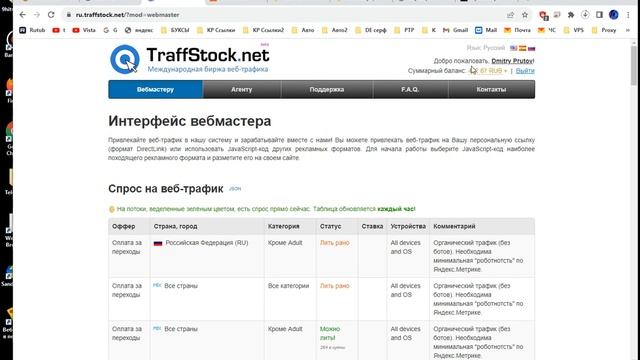The width and height of the screenshot is (640, 360).
Task: Open the Dmitry Prutov profile link
Action: click(512, 61)
